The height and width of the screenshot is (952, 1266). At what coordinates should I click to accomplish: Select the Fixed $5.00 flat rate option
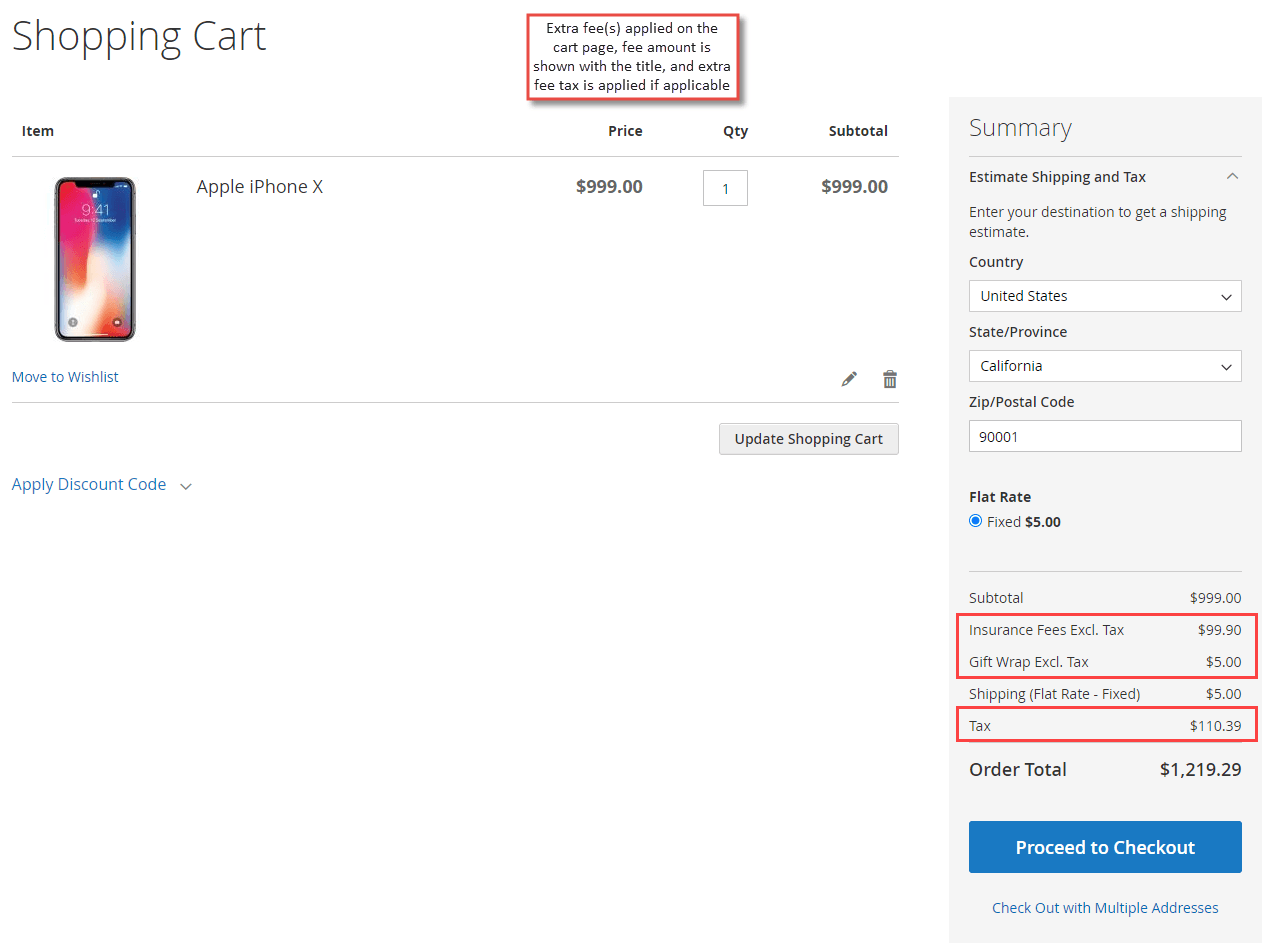tap(976, 521)
